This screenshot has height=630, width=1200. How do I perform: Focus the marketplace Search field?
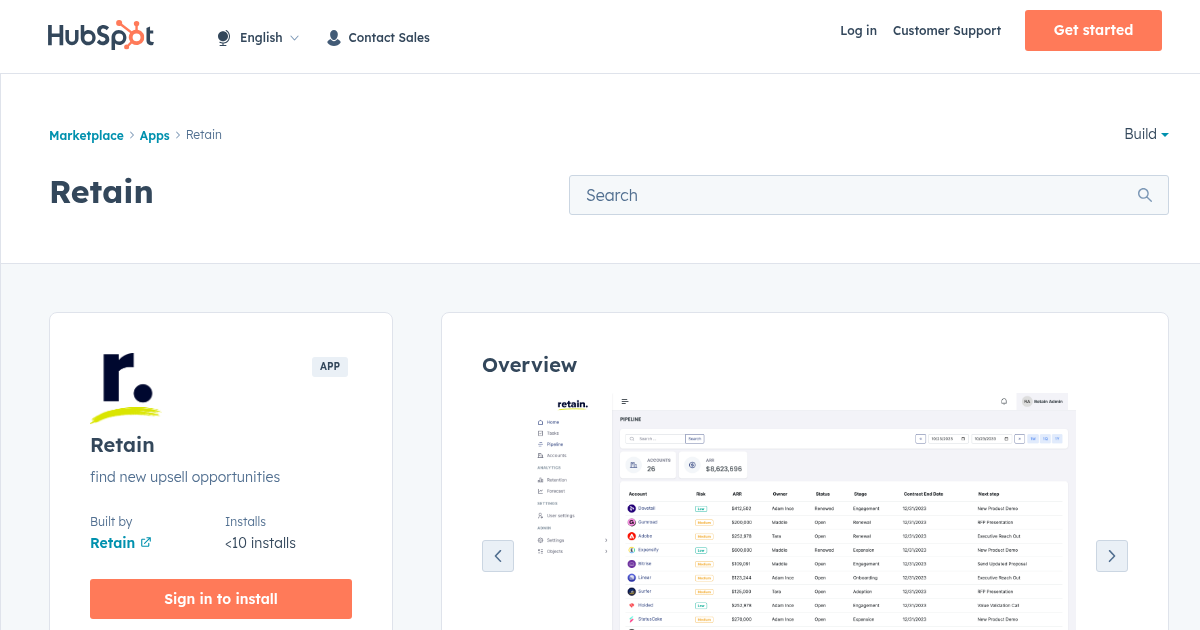pos(868,195)
